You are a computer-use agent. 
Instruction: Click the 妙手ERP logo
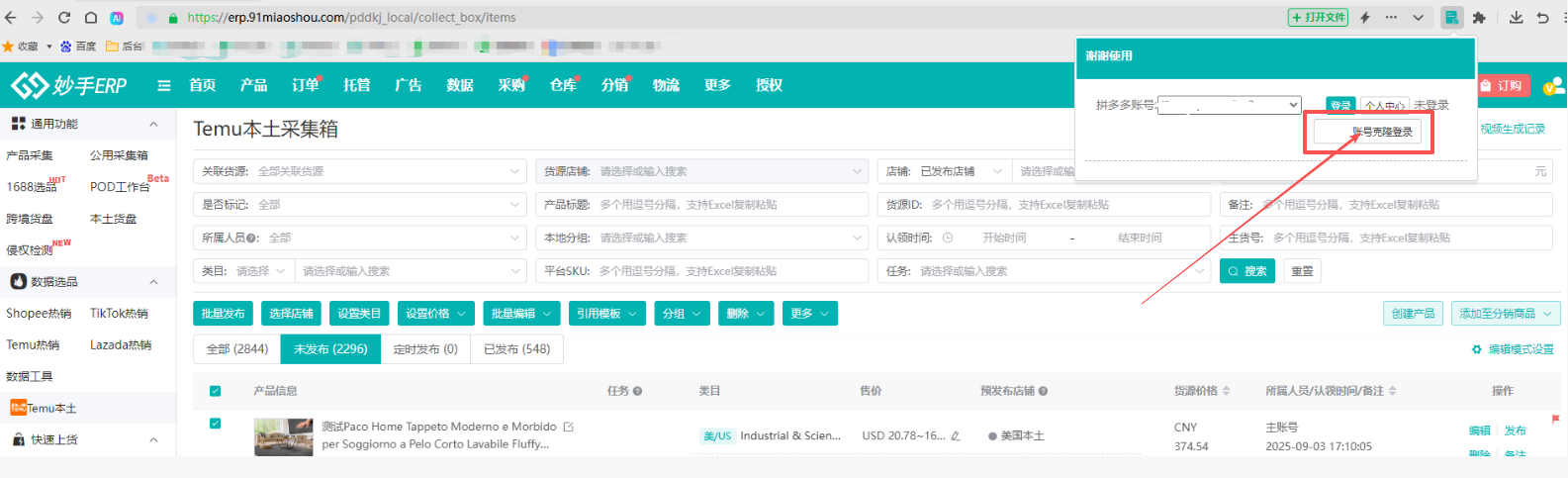point(69,86)
